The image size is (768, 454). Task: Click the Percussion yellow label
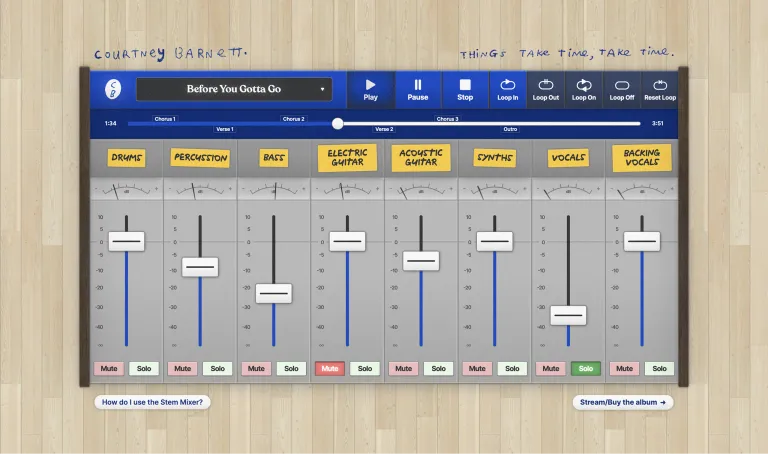tap(200, 158)
